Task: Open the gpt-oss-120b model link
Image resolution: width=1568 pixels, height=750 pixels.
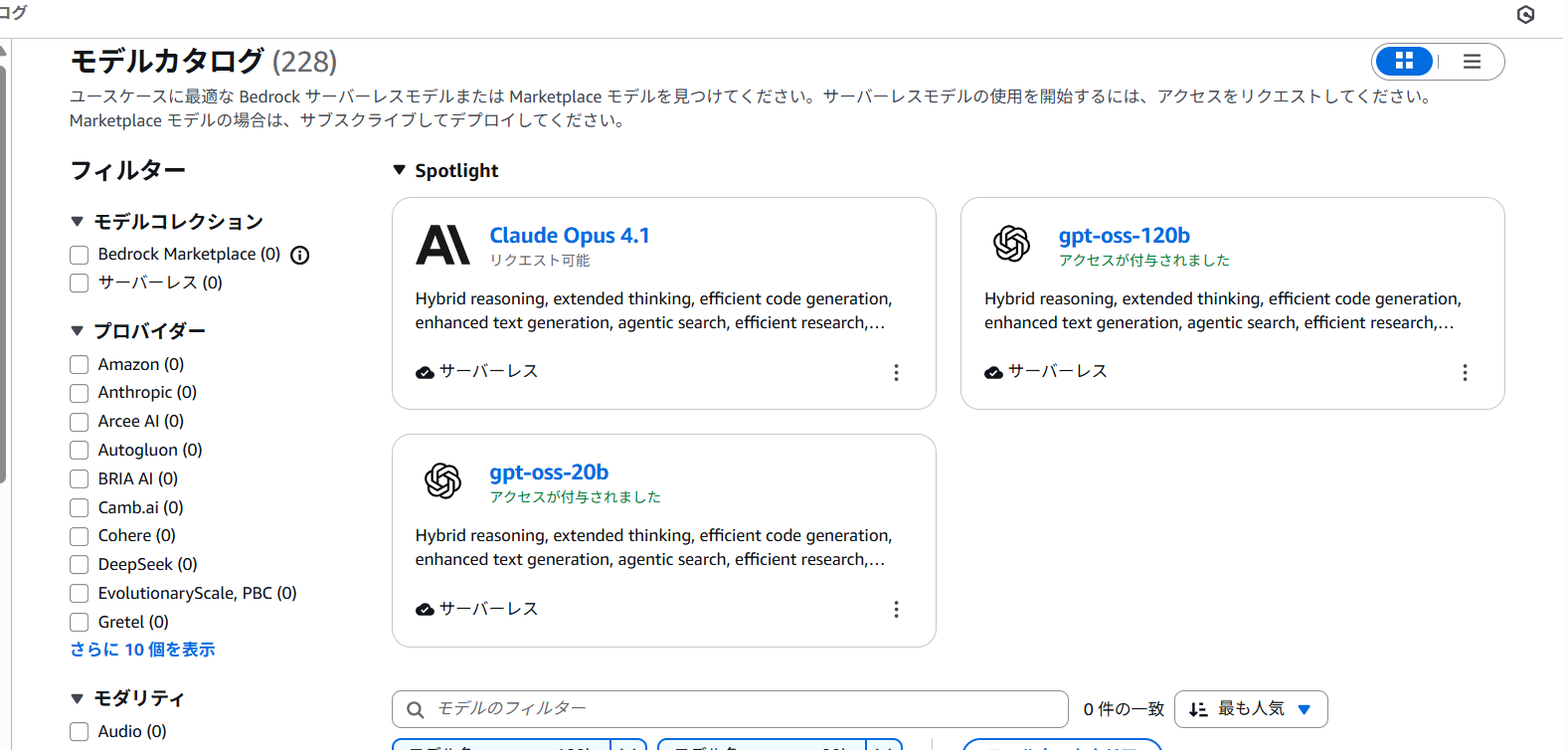Action: [x=1124, y=236]
